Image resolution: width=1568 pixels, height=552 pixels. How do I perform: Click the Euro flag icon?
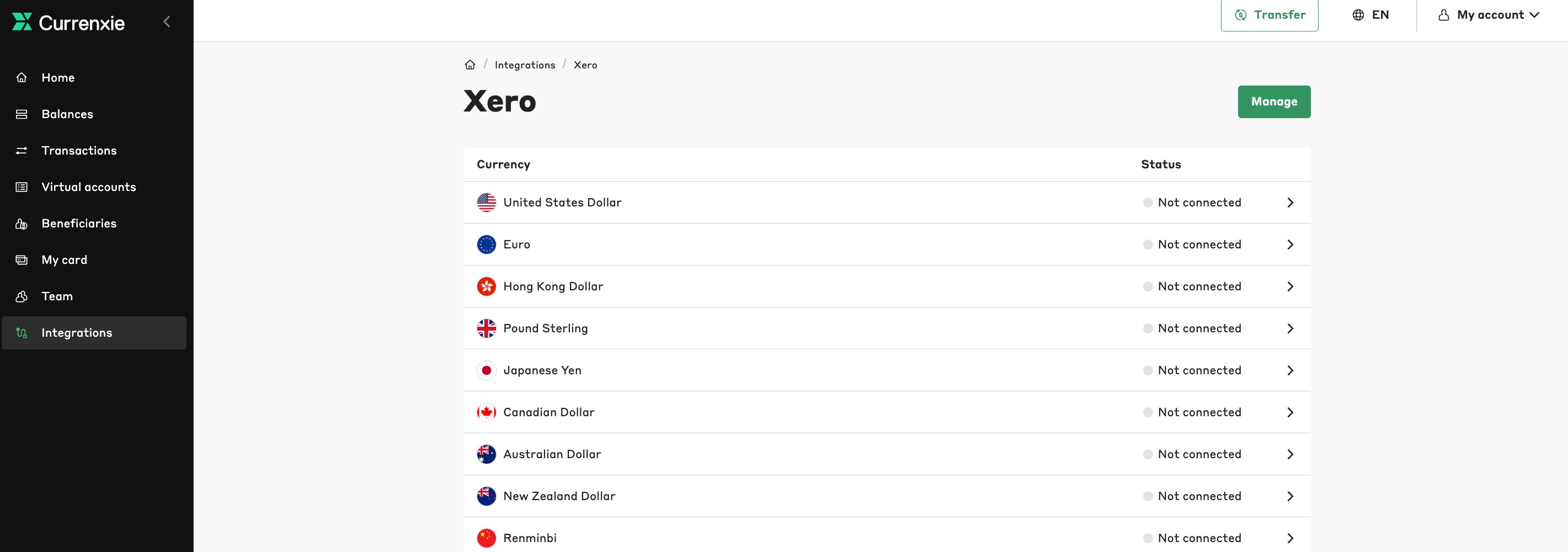[x=487, y=245]
